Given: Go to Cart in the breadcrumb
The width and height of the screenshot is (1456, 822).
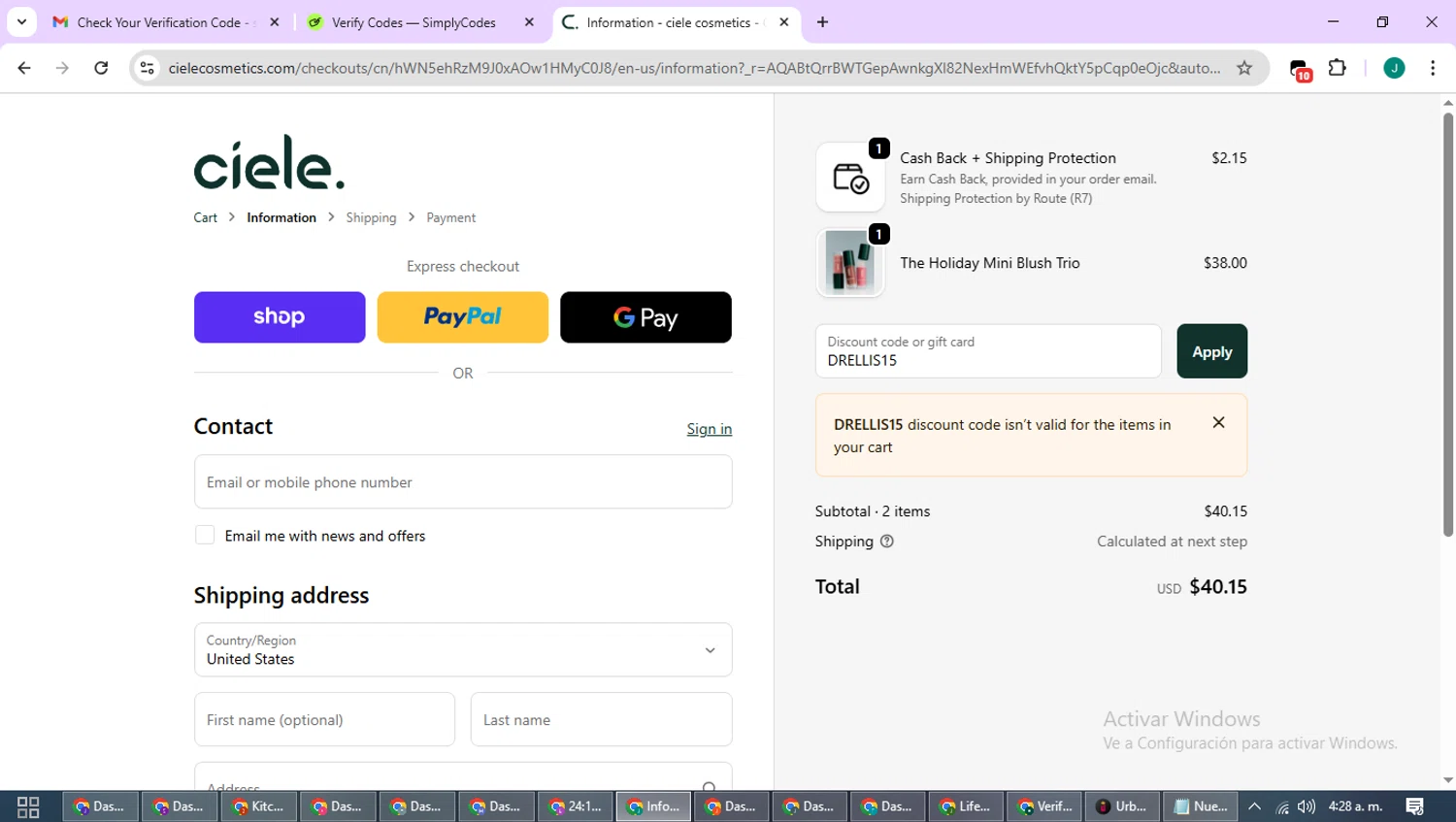Looking at the screenshot, I should tap(206, 217).
